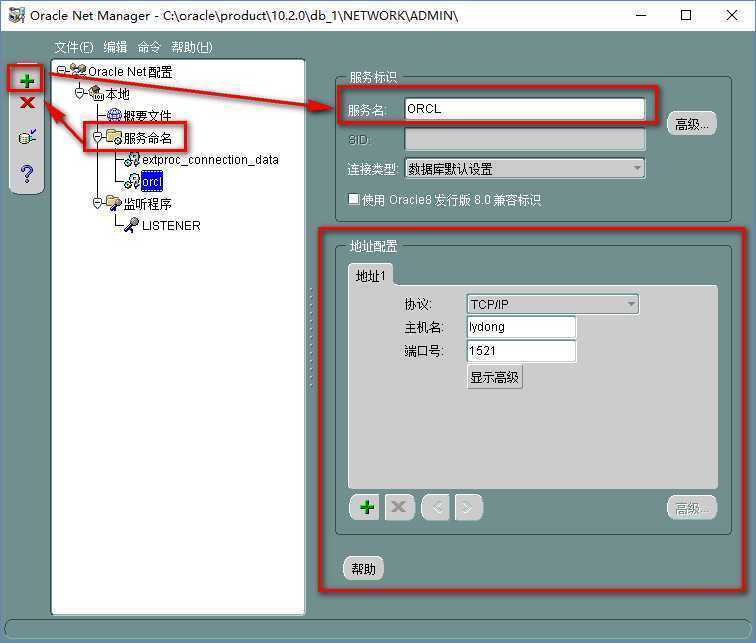Collapse the 本地 tree node
Screen dimensions: 756x643
point(80,93)
